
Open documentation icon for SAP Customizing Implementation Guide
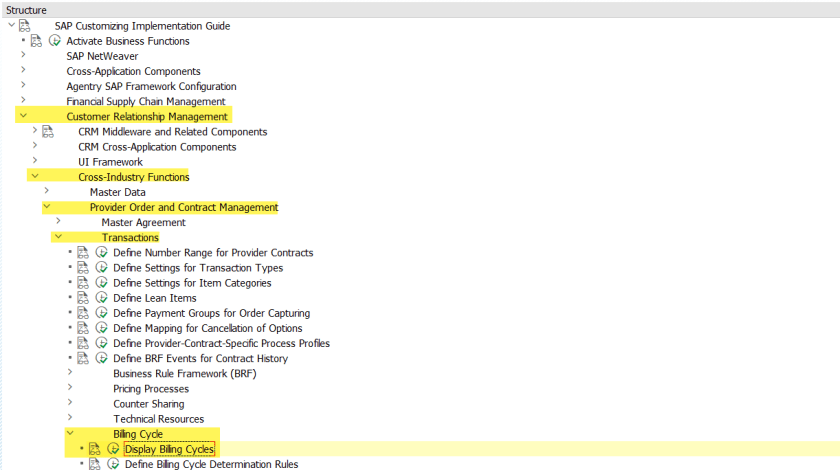pyautogui.click(x=25, y=26)
